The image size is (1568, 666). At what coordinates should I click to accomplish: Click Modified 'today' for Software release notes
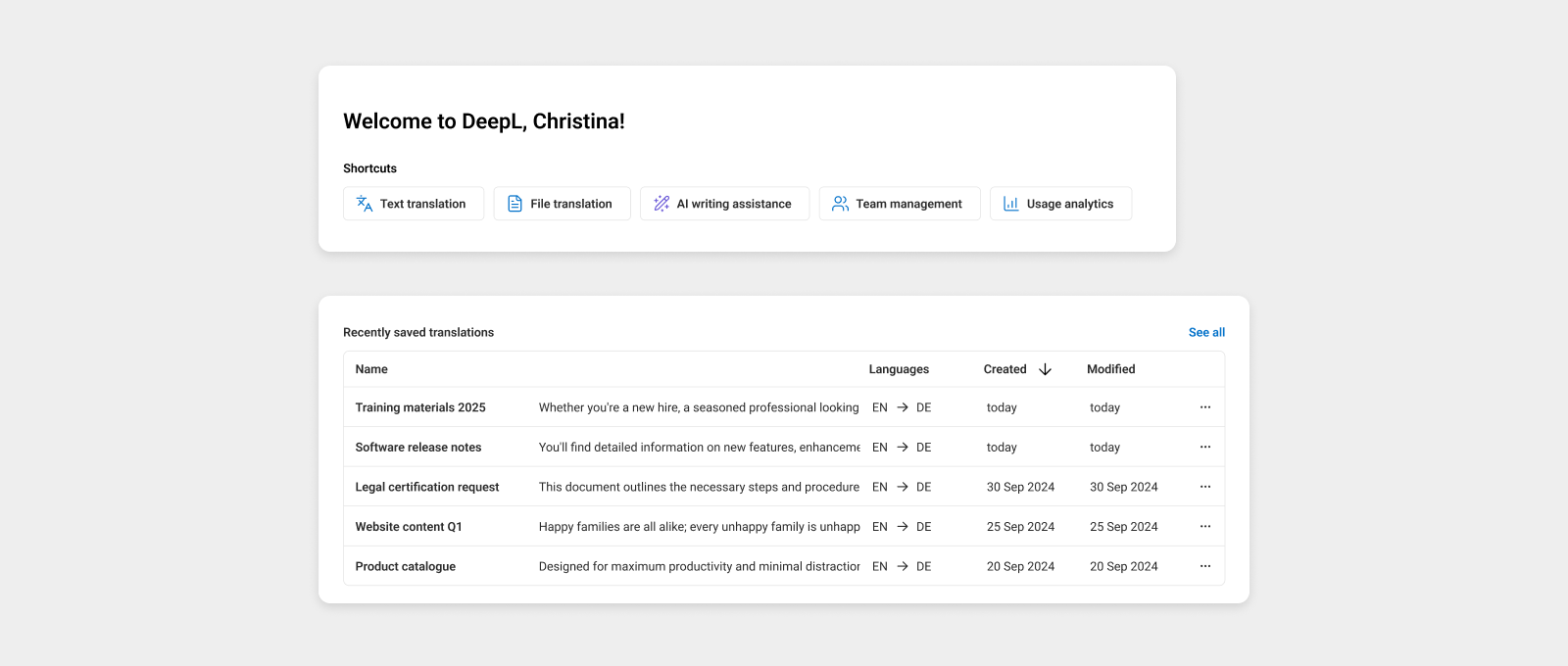click(x=1104, y=447)
